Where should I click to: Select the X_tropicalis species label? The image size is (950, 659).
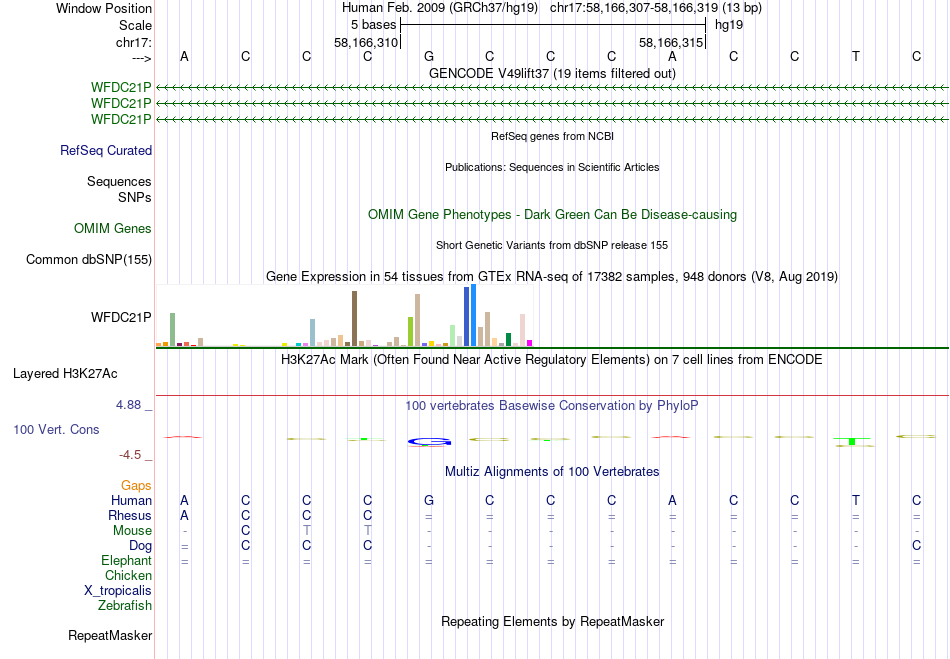(118, 591)
